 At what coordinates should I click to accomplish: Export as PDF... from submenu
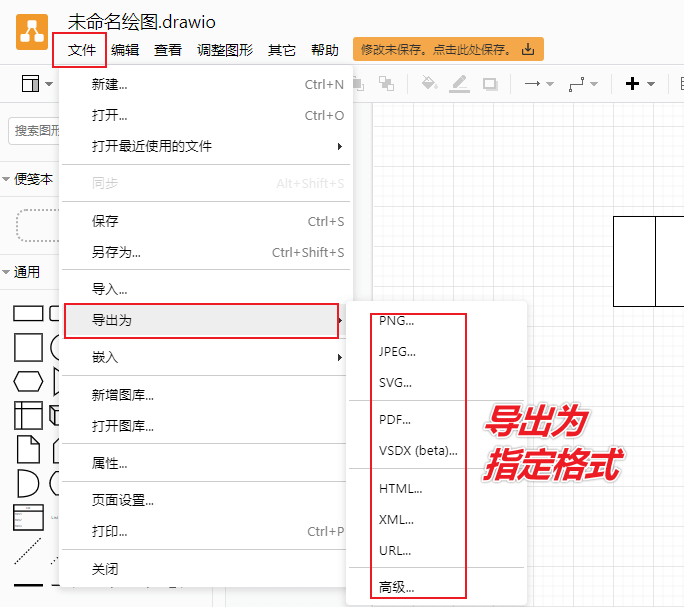click(436, 420)
